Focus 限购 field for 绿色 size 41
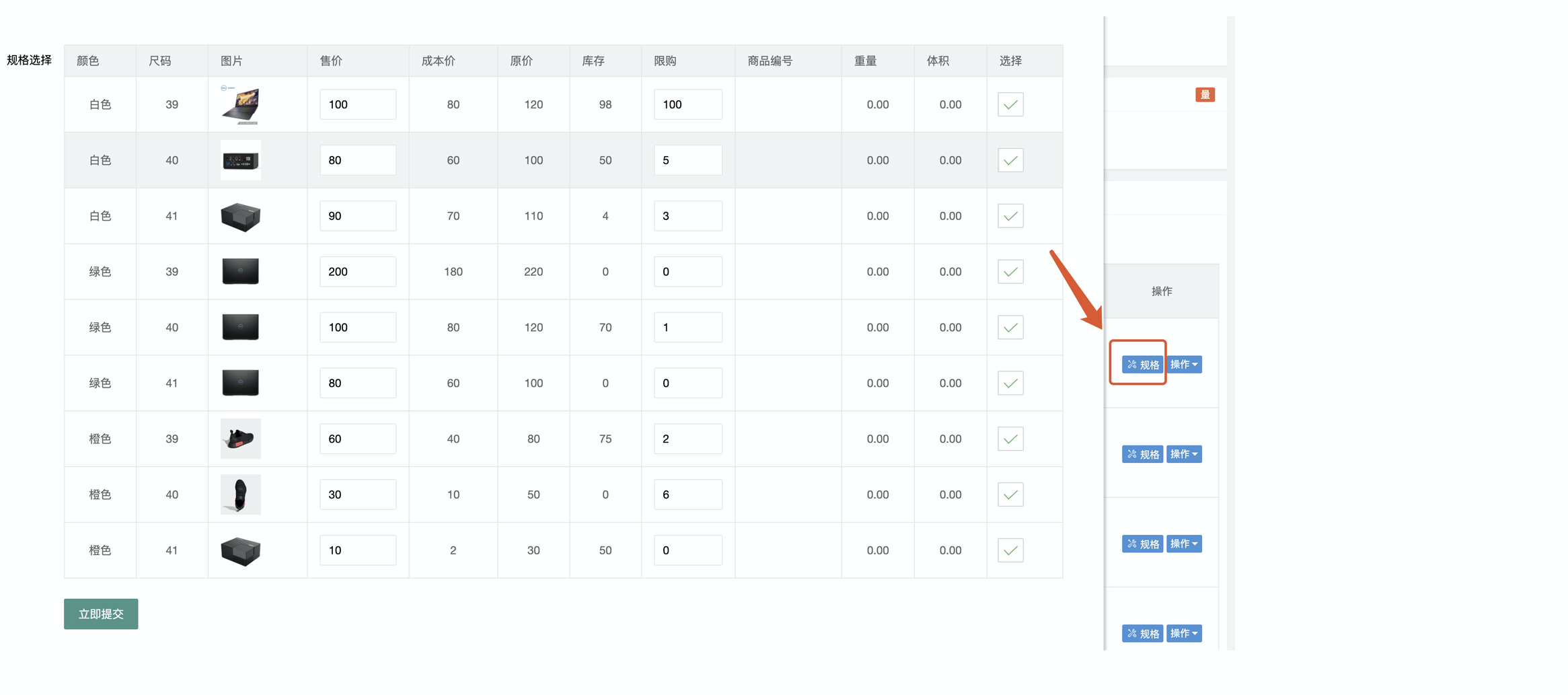1568x695 pixels. [687, 383]
